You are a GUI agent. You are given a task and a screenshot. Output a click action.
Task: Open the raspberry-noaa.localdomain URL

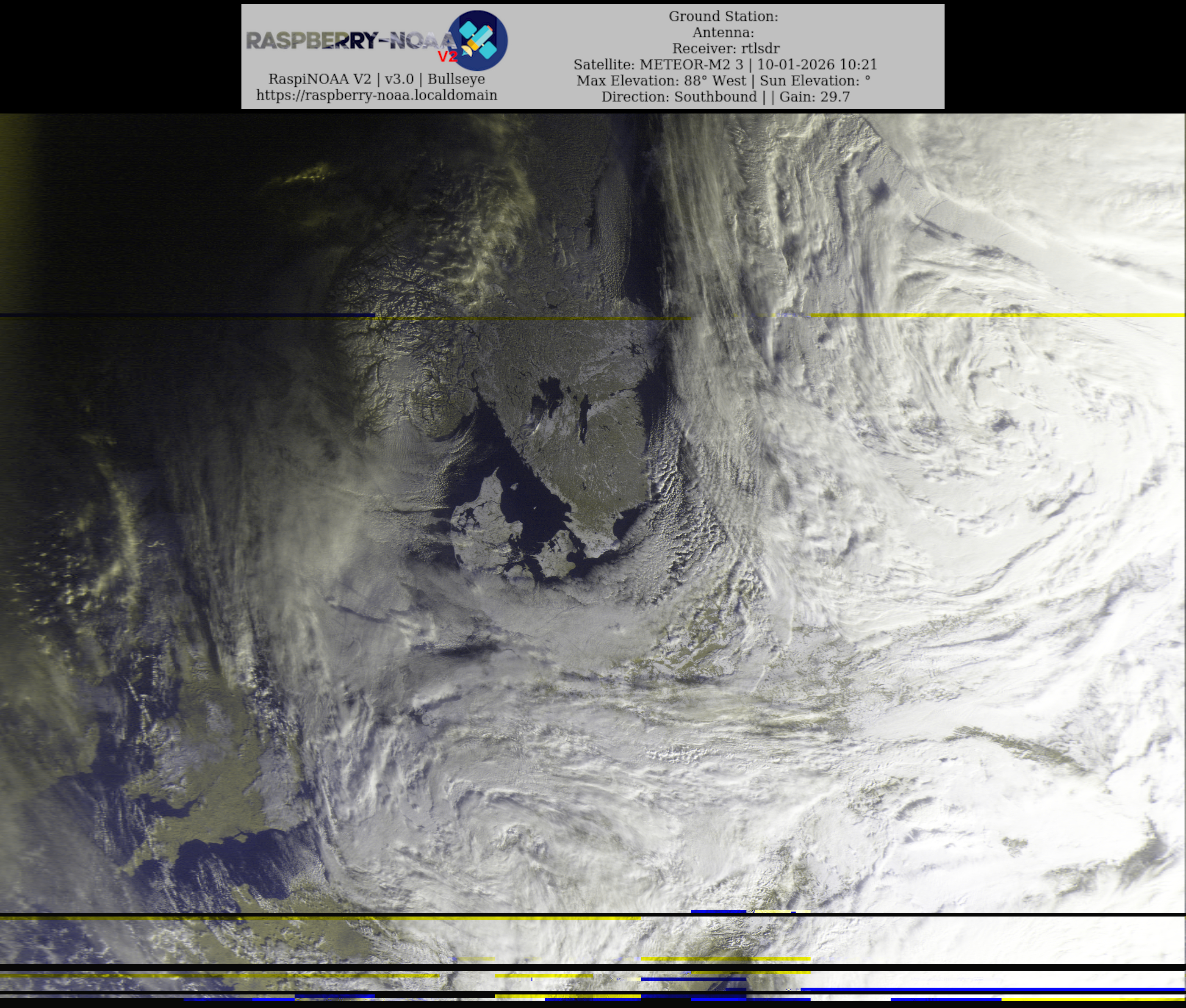[376, 95]
